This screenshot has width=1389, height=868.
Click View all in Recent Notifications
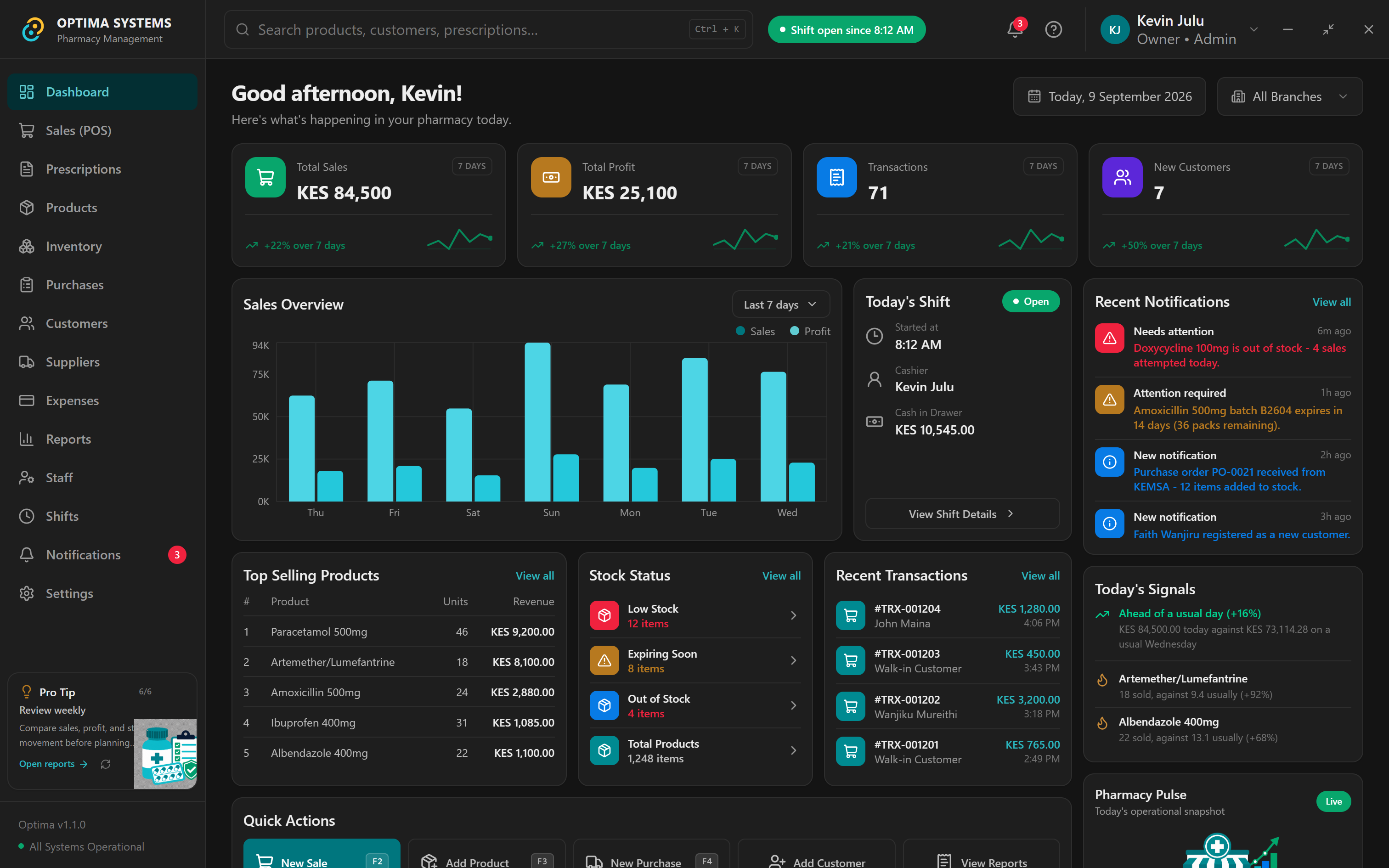pos(1331,302)
